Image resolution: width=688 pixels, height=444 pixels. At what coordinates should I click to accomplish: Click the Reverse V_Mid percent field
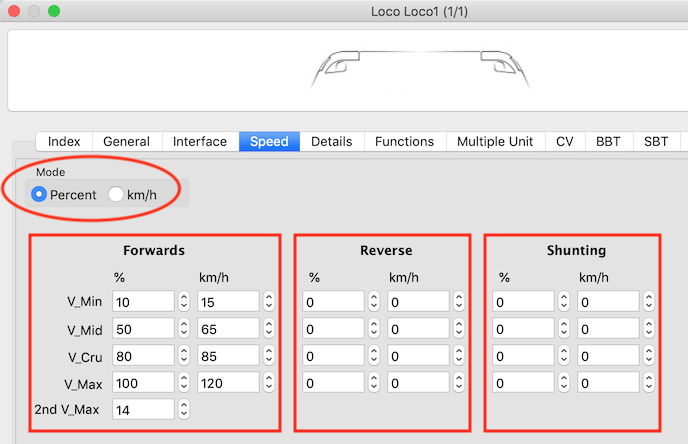[x=334, y=328]
